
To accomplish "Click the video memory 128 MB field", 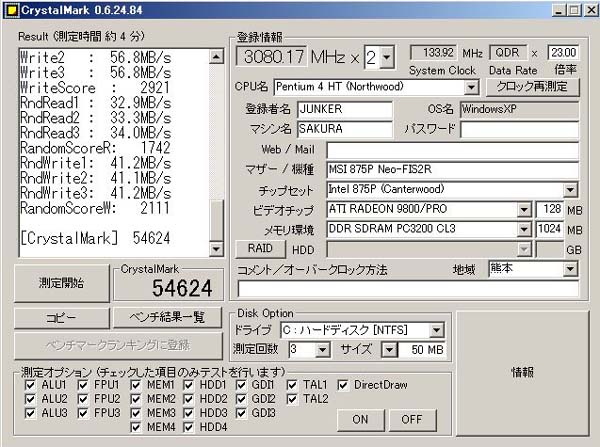I will [550, 209].
